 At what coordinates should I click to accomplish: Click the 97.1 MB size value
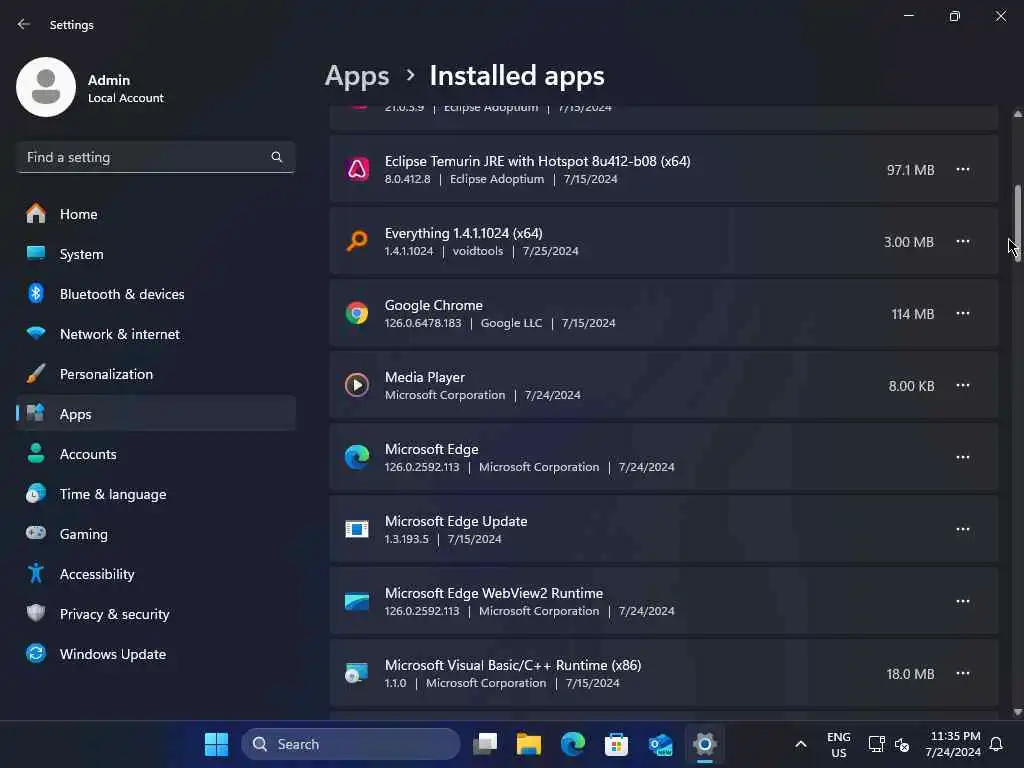pyautogui.click(x=910, y=170)
